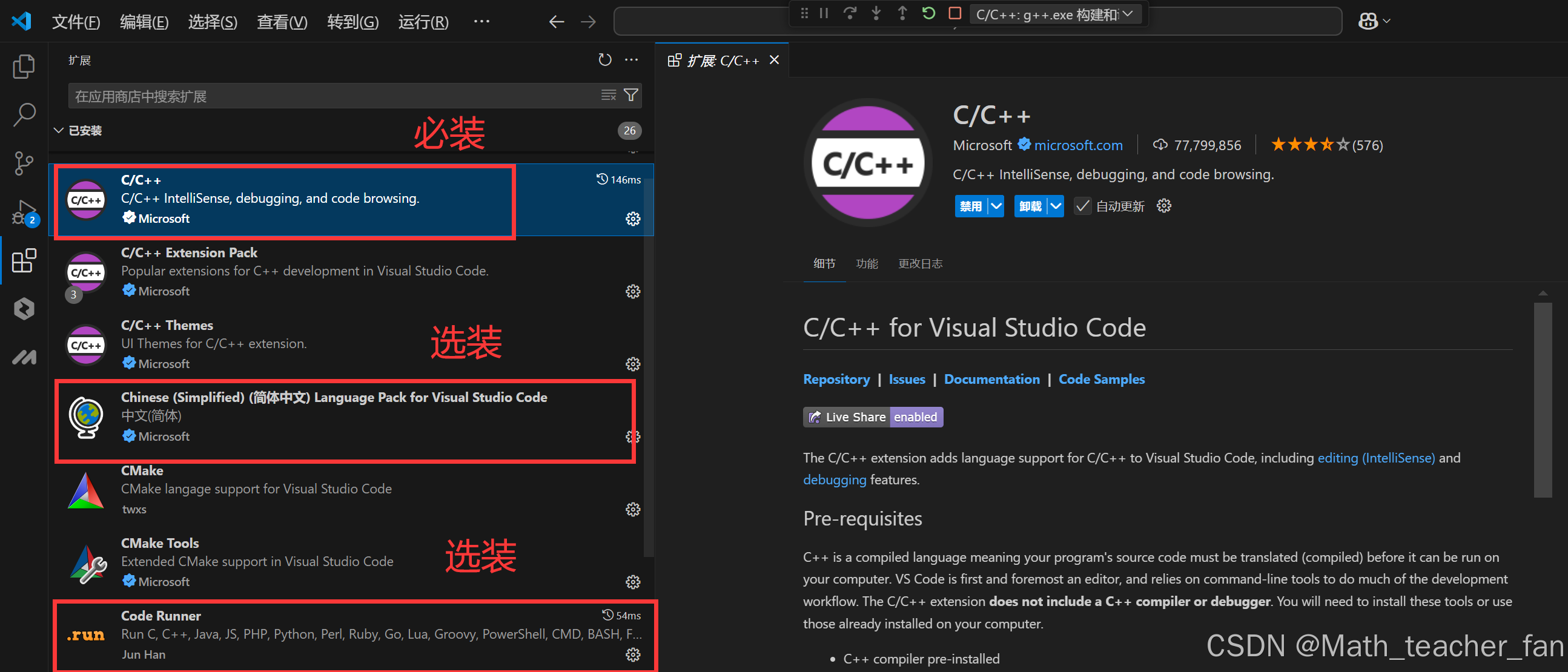The image size is (1568, 672).
Task: Open manage gear for CMake Tools
Action: (x=633, y=582)
